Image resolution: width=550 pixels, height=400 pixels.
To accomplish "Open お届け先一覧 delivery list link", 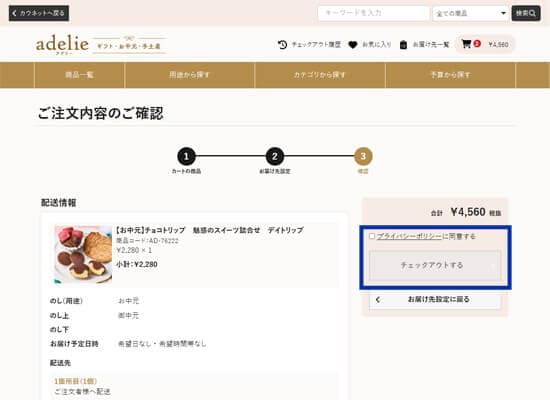I will pos(431,45).
